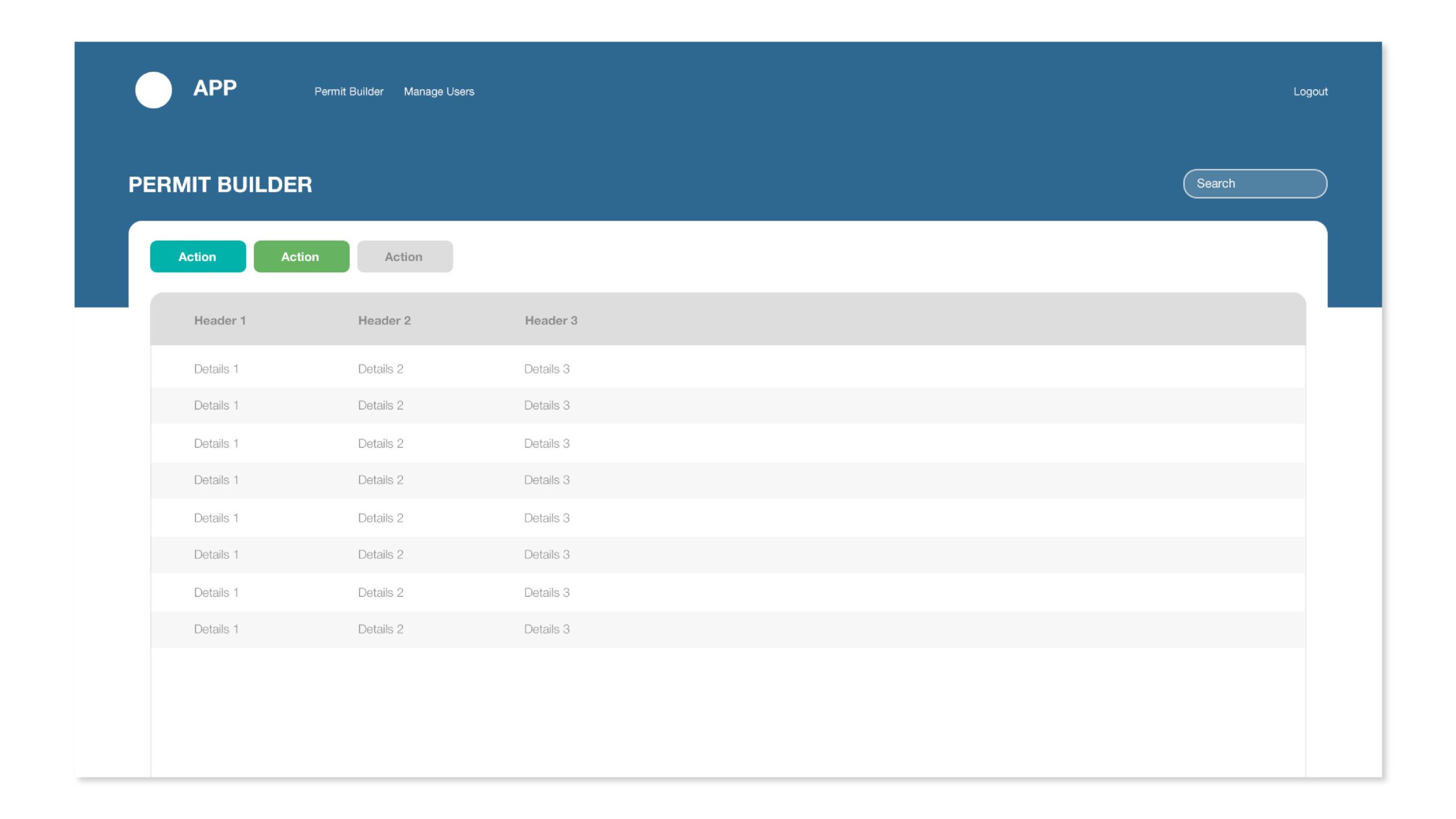Open the Manage Users menu item
Viewport: 1456px width, 819px height.
pyautogui.click(x=439, y=92)
